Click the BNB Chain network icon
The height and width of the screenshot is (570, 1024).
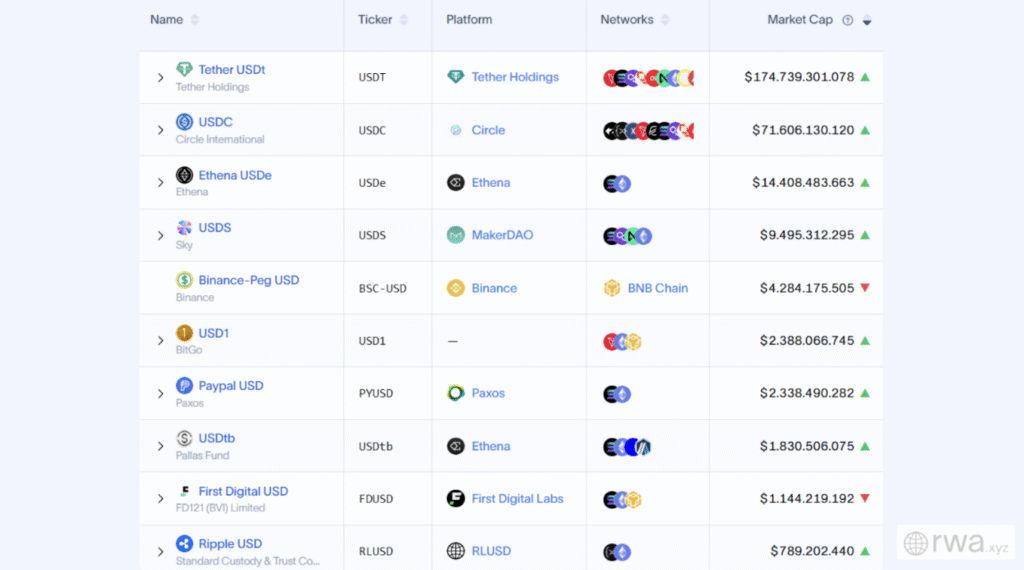(611, 288)
